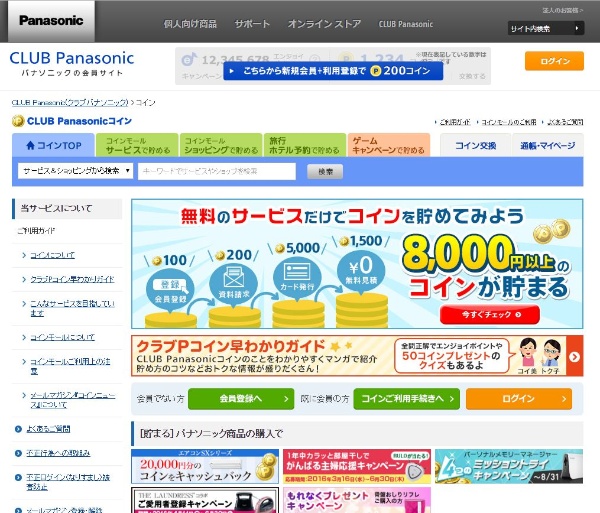Open the 不正行為への取組み sidebar link
The height and width of the screenshot is (513, 600).
(x=58, y=453)
